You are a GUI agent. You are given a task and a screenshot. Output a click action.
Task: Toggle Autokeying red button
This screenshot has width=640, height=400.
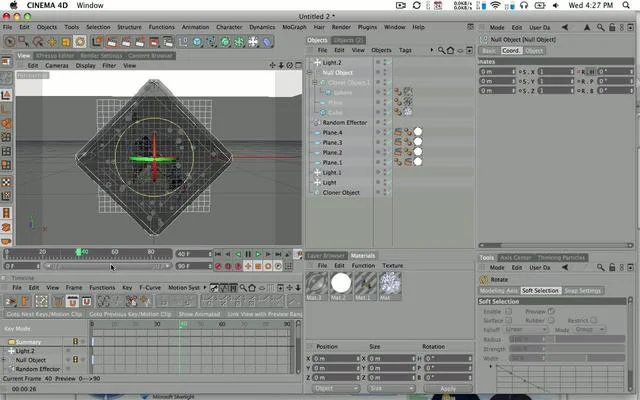click(228, 266)
